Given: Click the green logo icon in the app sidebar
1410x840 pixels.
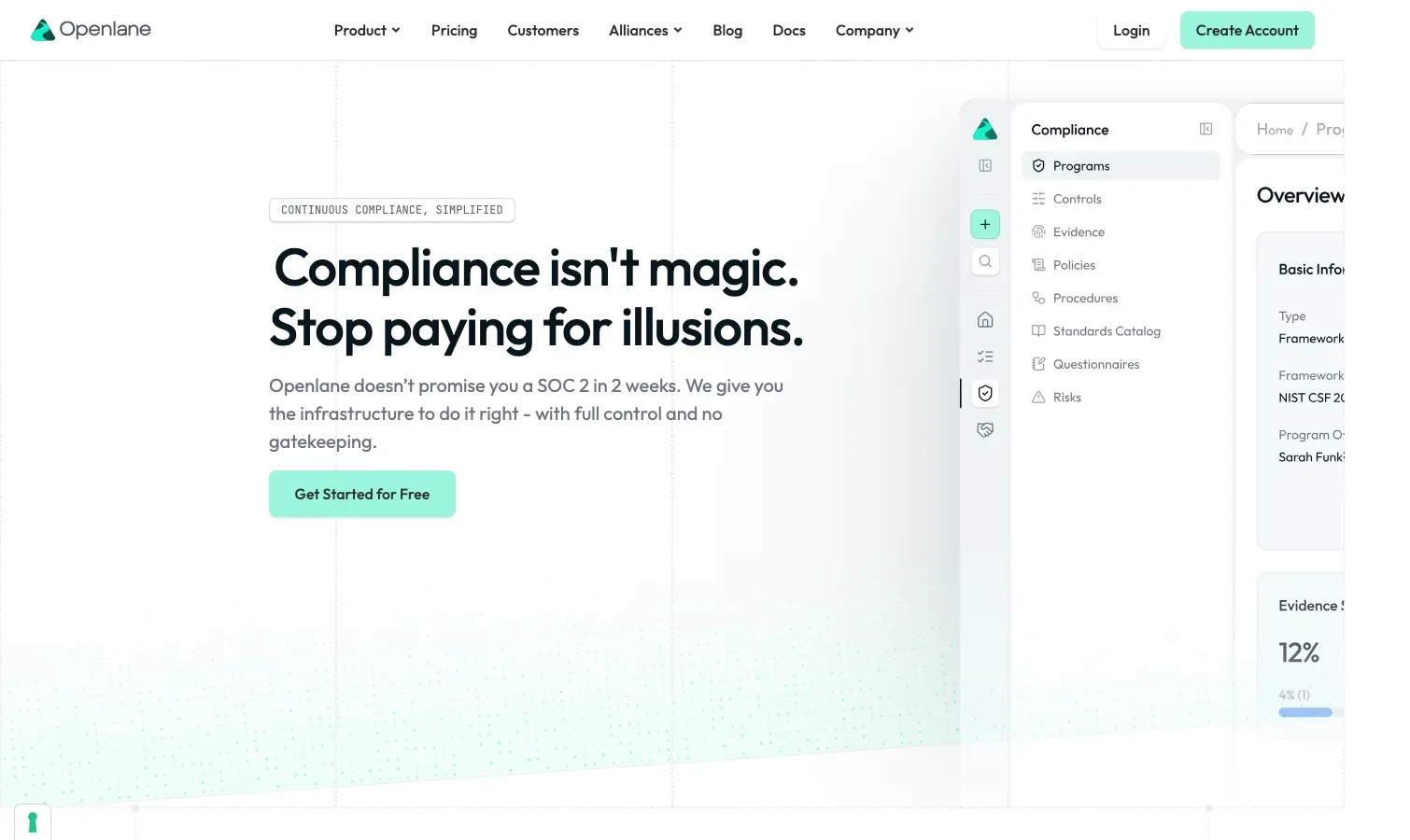Looking at the screenshot, I should (985, 130).
